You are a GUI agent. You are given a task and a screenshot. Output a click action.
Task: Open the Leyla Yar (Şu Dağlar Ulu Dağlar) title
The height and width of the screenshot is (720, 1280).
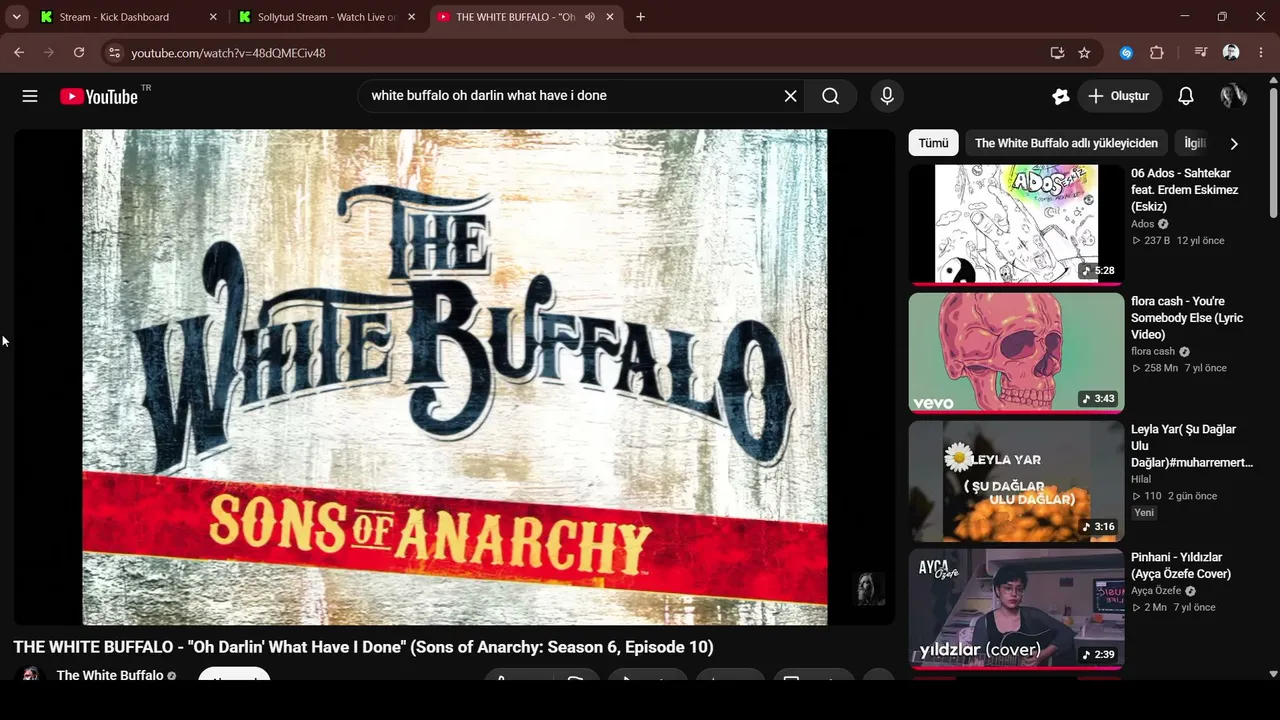point(1191,446)
